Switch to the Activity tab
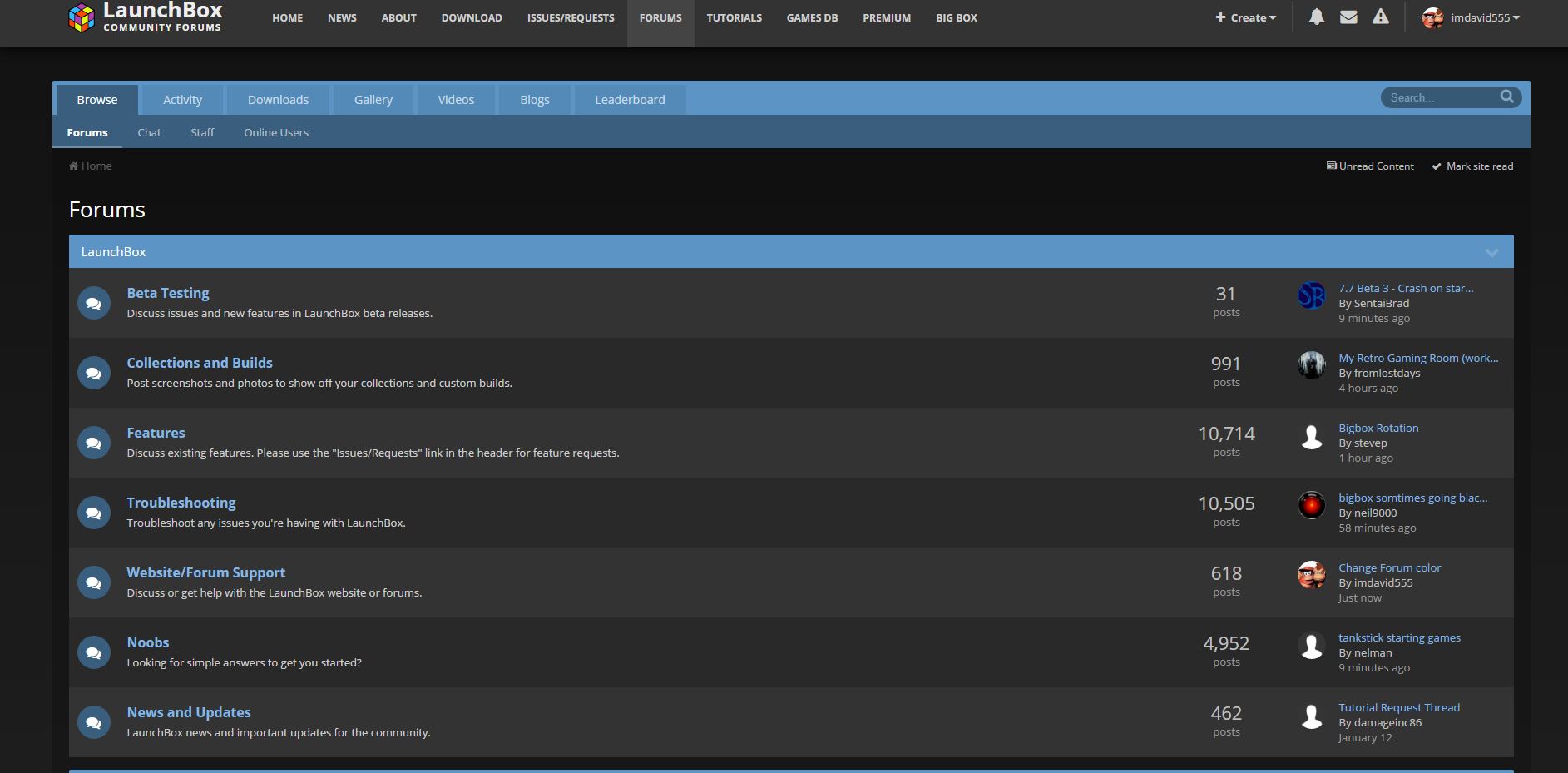1568x773 pixels. coord(182,100)
